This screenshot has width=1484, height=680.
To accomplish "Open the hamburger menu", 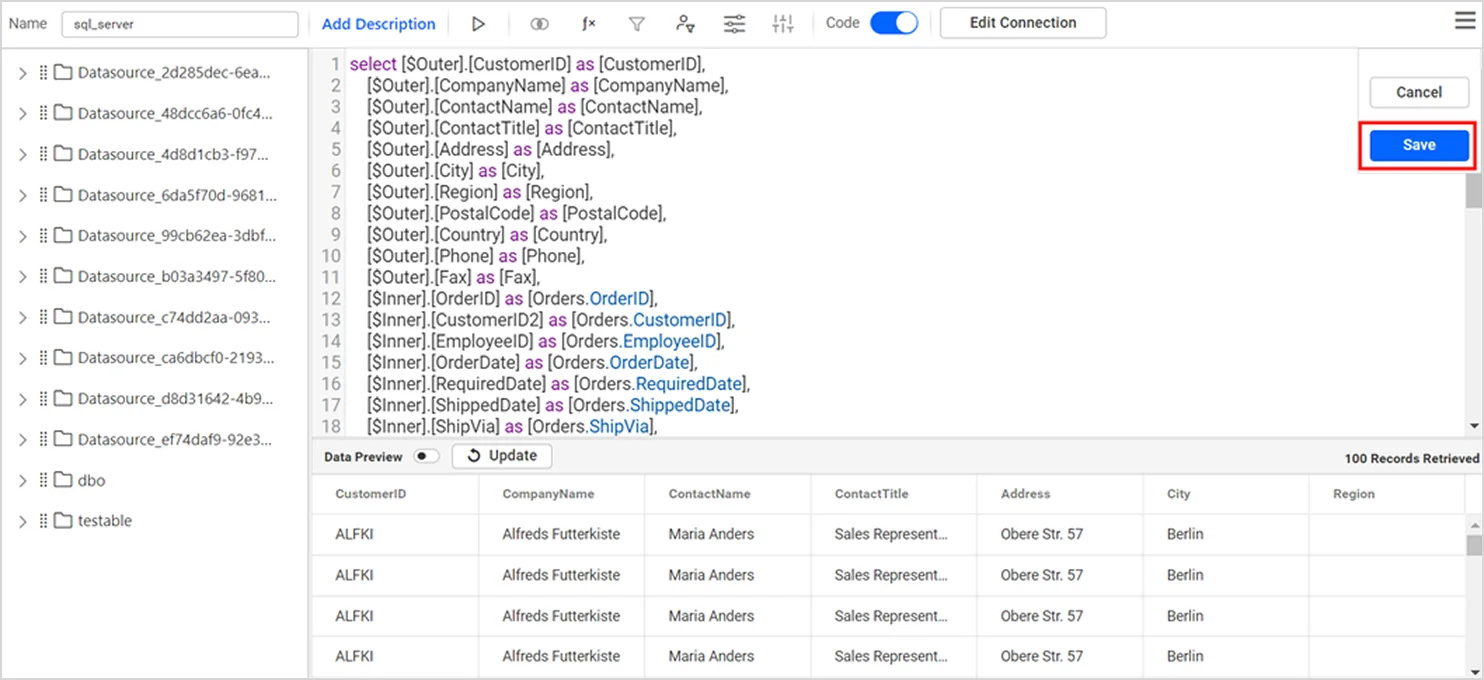I will [1465, 22].
